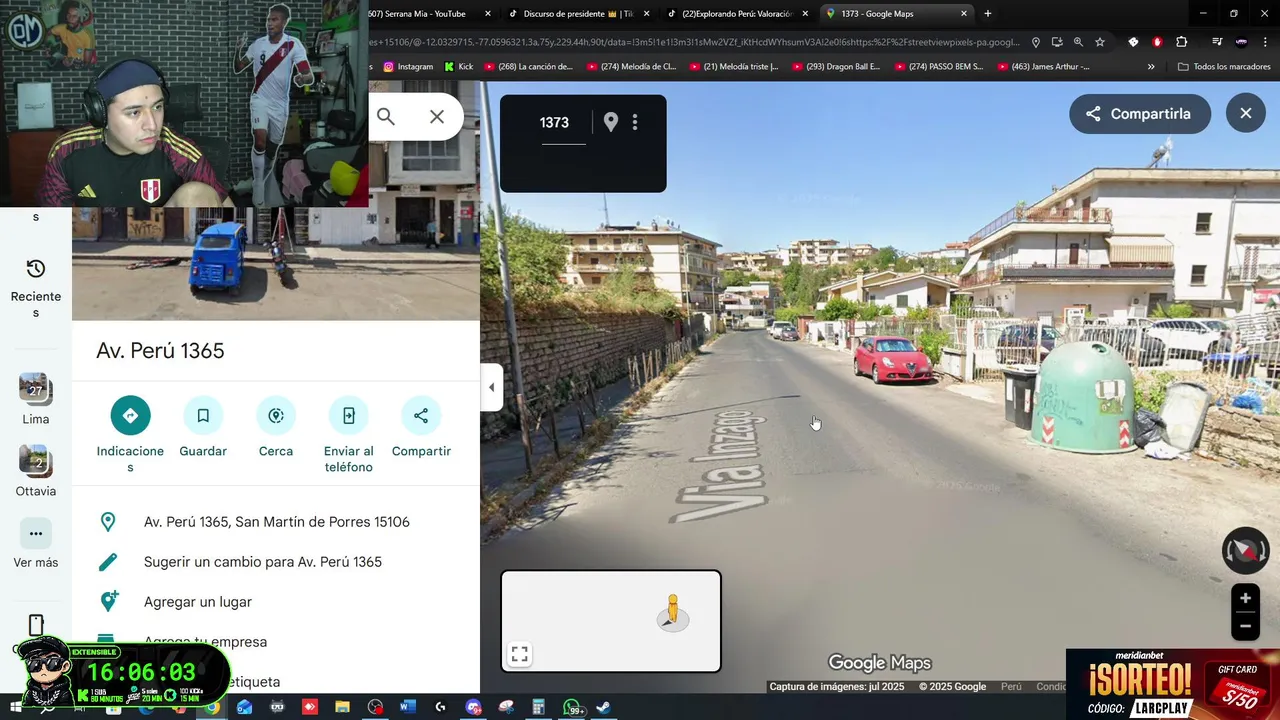Viewport: 1280px width, 720px height.
Task: Click Agrega tu empresa option
Action: (x=205, y=642)
